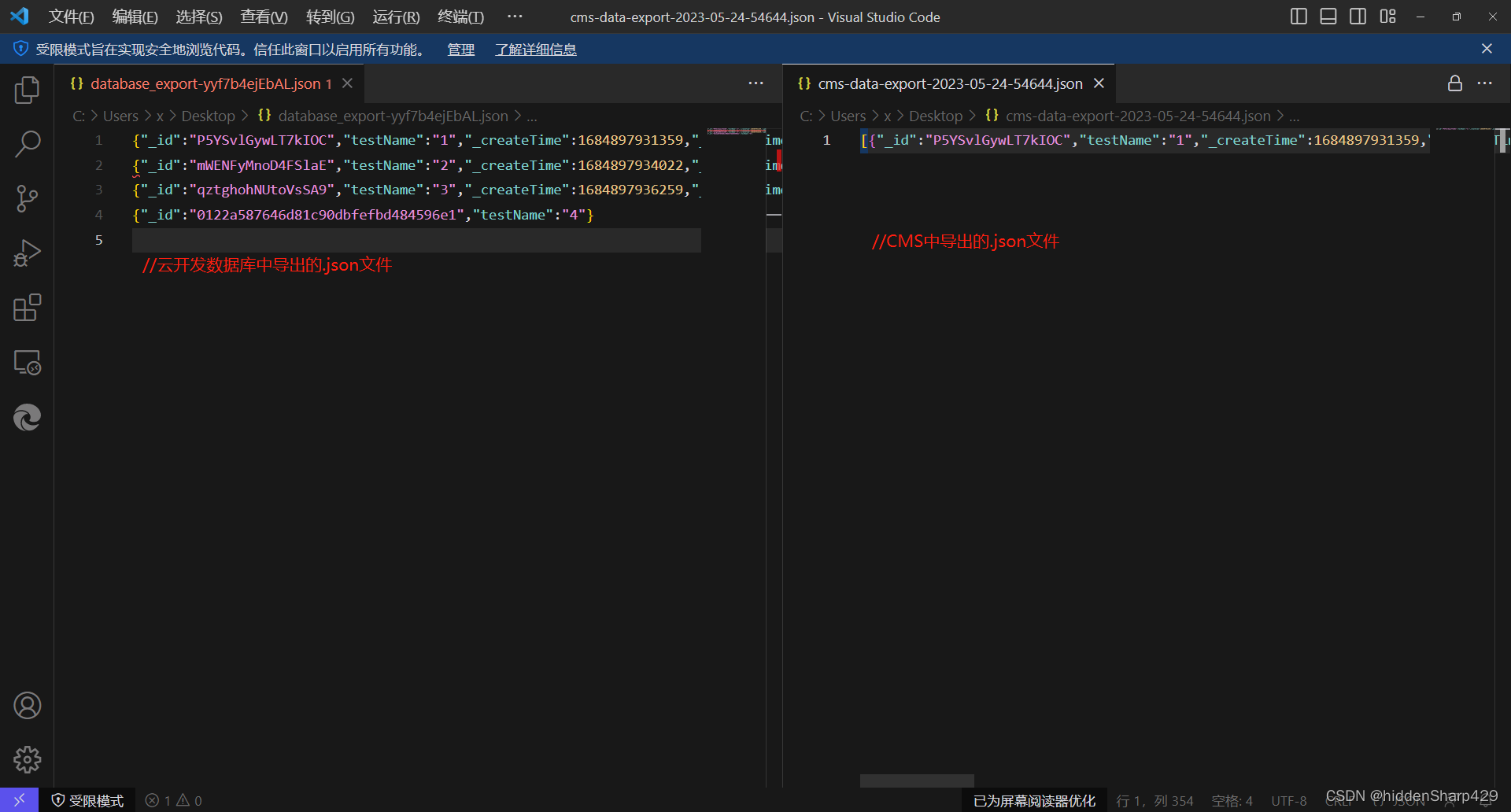Open the 终端(T) menu
The height and width of the screenshot is (812, 1511).
click(460, 17)
